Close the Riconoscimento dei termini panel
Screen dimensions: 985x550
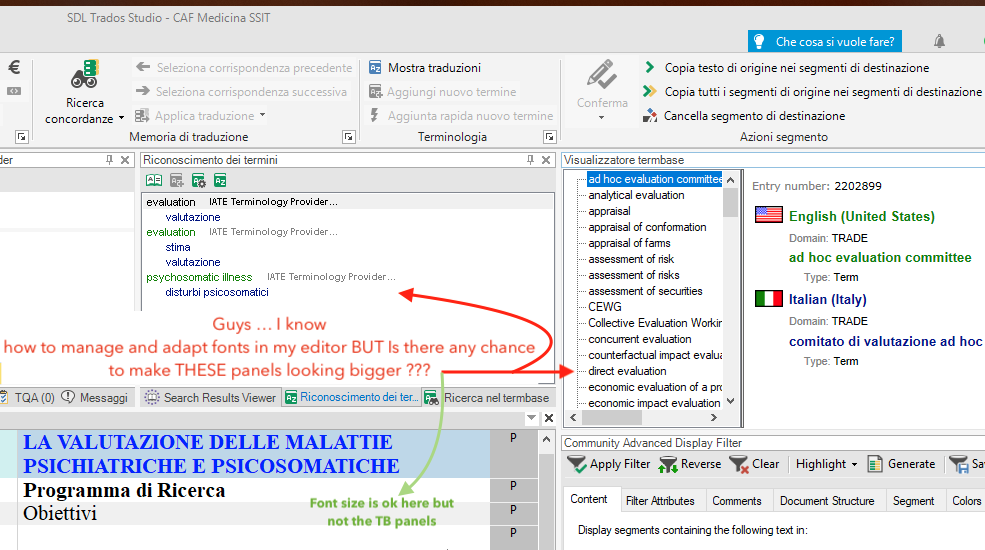click(546, 160)
